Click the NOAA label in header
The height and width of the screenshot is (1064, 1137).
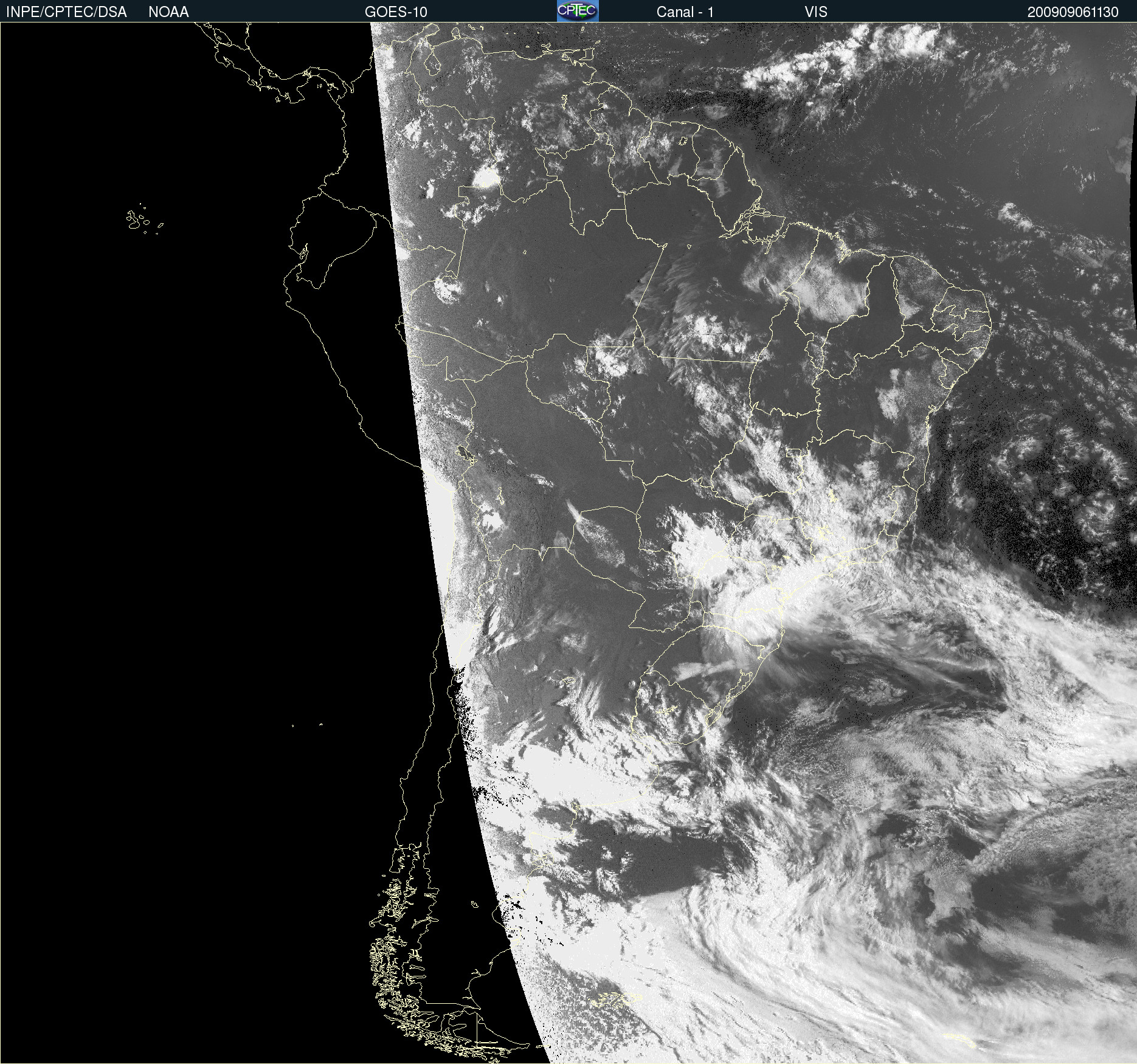(x=168, y=12)
